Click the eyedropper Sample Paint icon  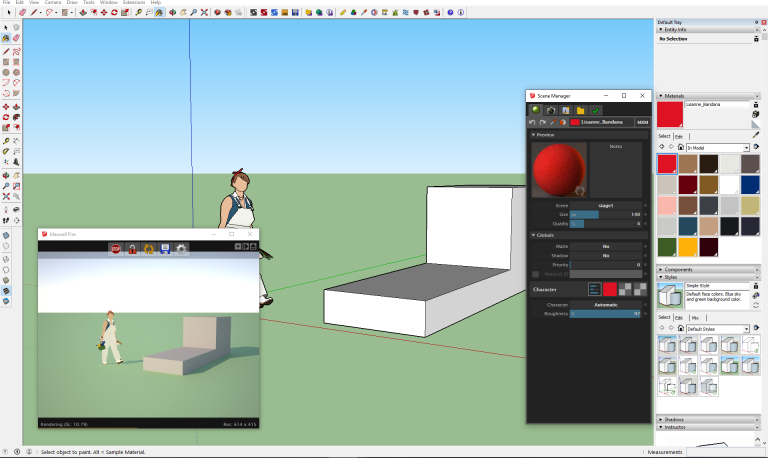[x=756, y=133]
